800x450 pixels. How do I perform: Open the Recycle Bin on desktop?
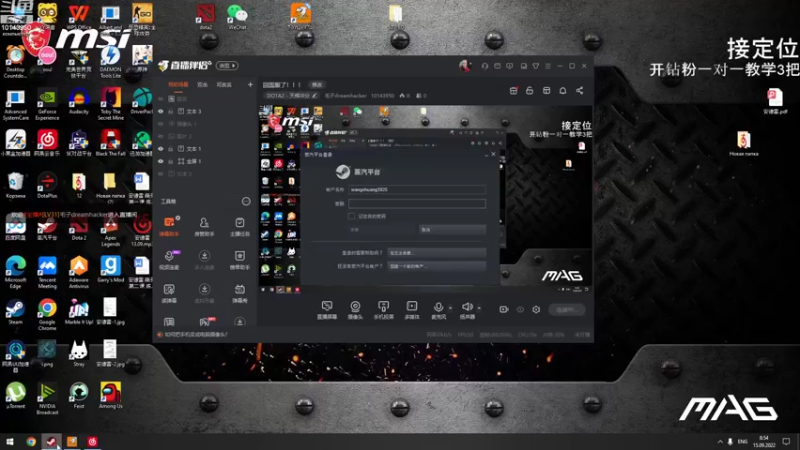15,186
